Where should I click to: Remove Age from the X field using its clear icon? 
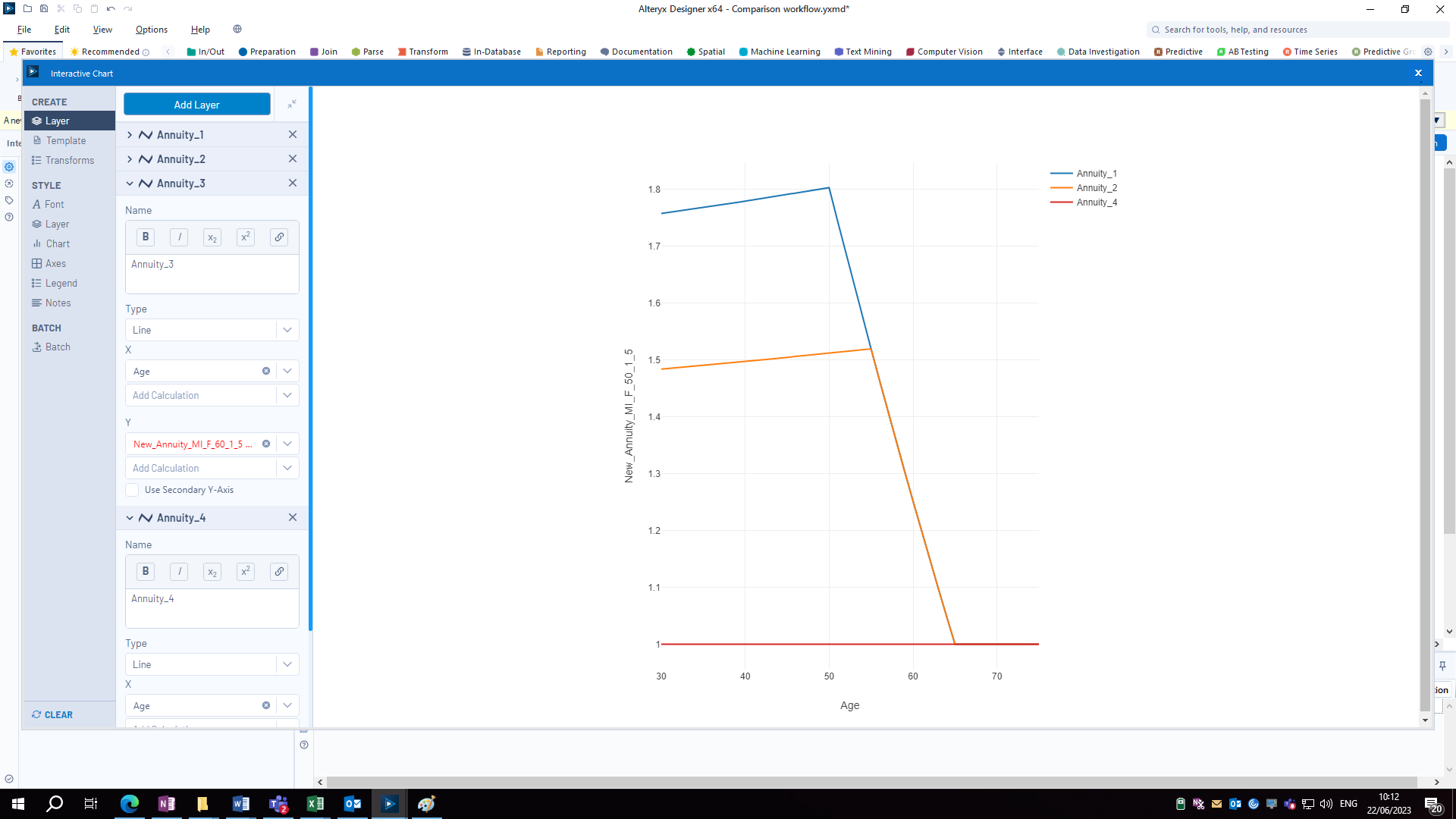266,371
